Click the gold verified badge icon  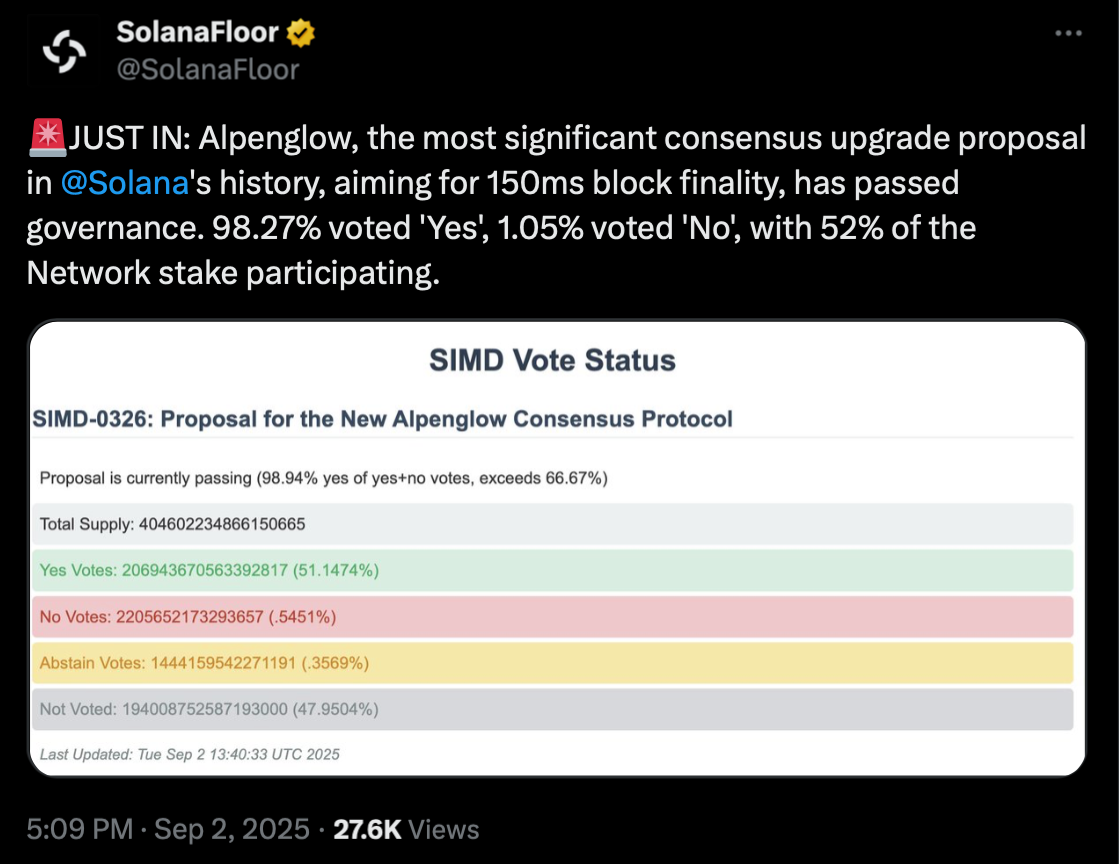(300, 33)
